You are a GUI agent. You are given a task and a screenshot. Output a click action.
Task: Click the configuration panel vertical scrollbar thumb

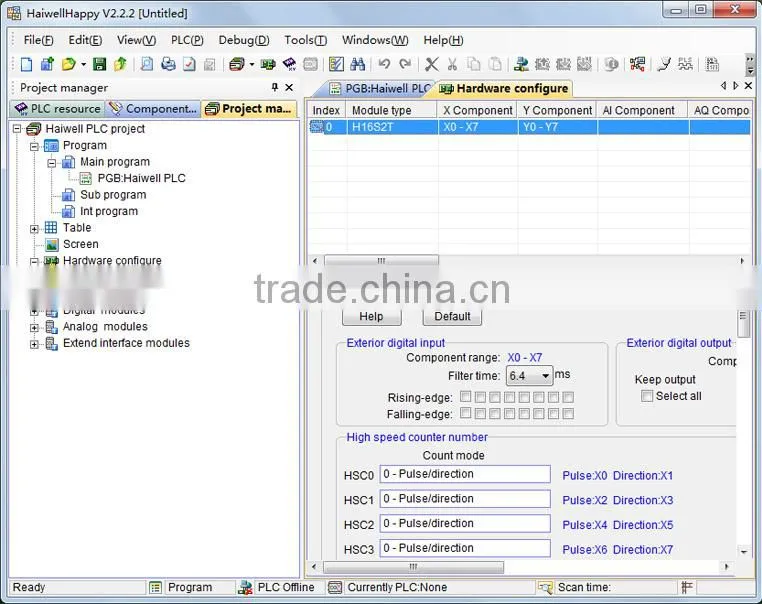[744, 324]
